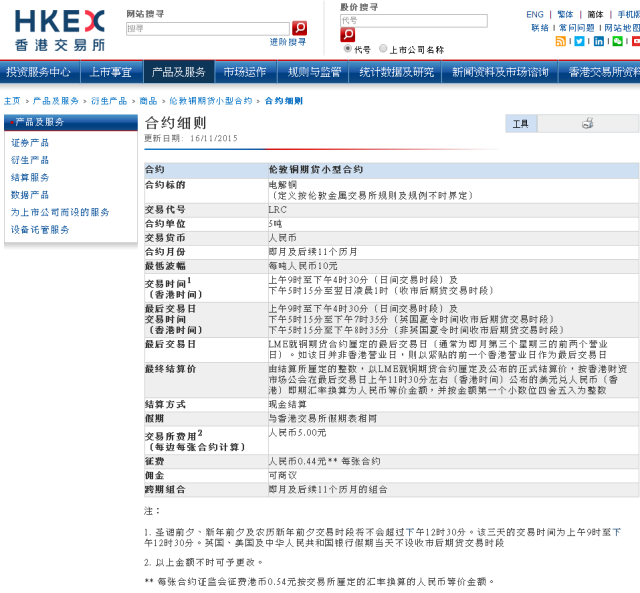Select the 上市公司名称 radio button
Viewport: 640px width, 593px height.
coord(383,49)
